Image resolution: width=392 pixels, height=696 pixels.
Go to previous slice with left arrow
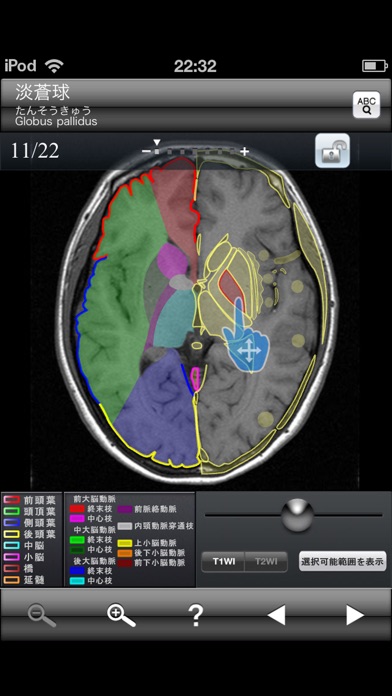coord(276,615)
